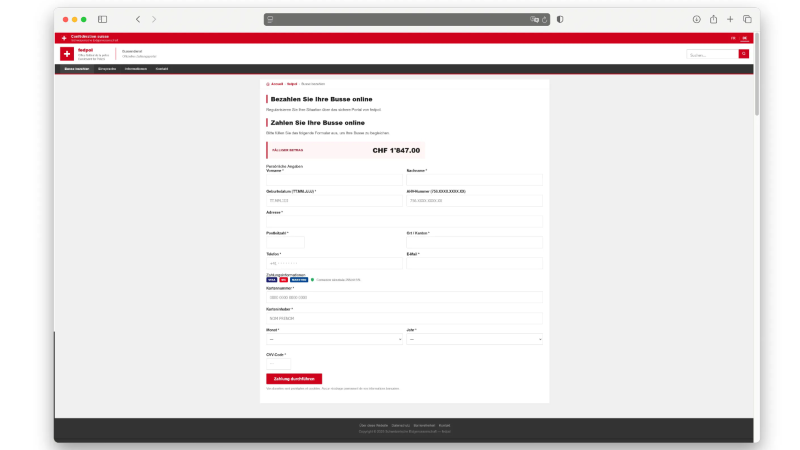The height and width of the screenshot is (450, 800).
Task: Click the reader/page icon left of address bar
Action: [270, 19]
